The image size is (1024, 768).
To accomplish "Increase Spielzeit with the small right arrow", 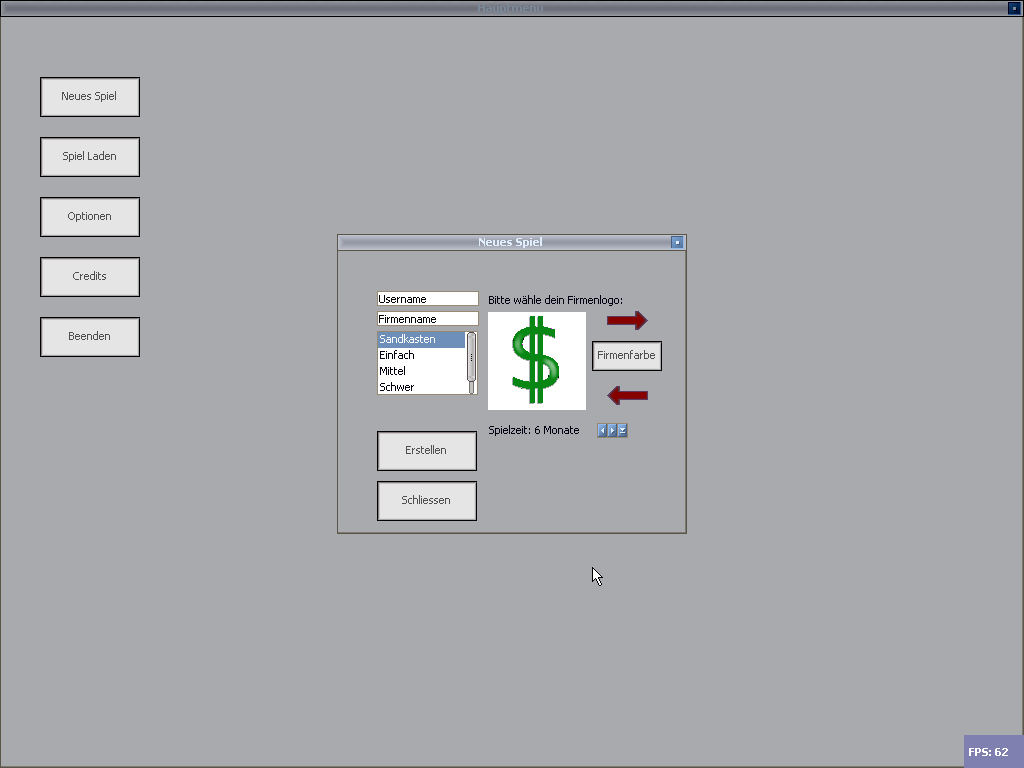I will pos(612,431).
